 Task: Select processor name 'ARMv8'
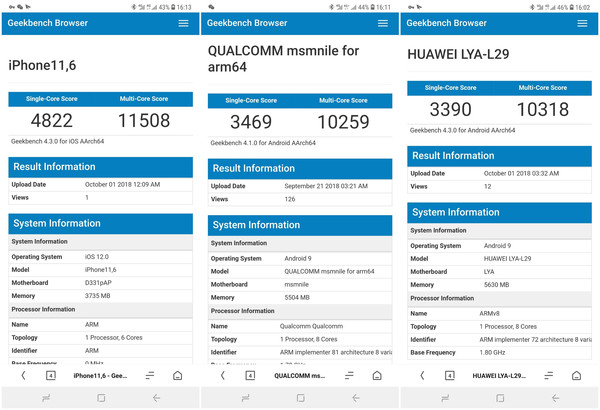(489, 314)
